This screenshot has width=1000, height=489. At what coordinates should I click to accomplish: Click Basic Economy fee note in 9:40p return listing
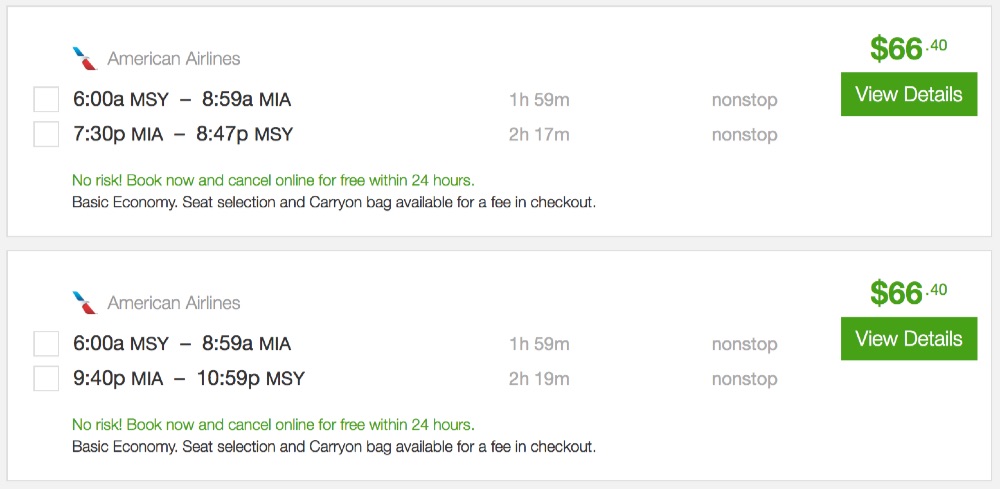[x=334, y=446]
